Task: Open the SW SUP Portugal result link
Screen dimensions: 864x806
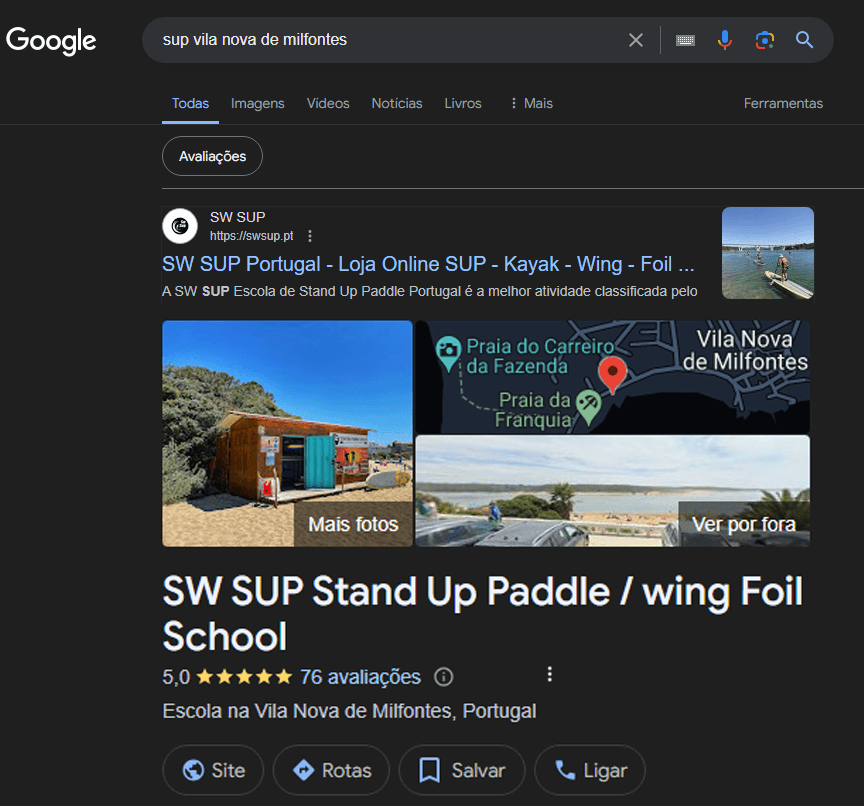Action: pyautogui.click(x=428, y=264)
